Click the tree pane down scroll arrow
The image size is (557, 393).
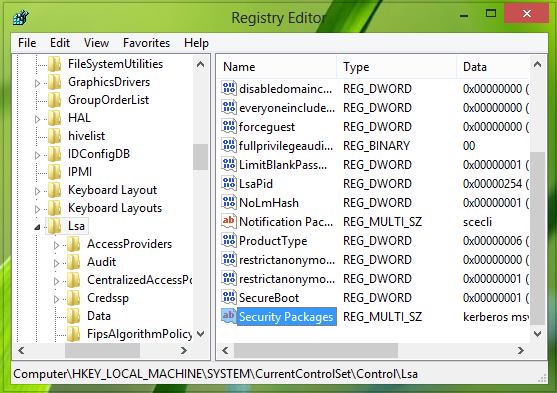click(x=201, y=334)
